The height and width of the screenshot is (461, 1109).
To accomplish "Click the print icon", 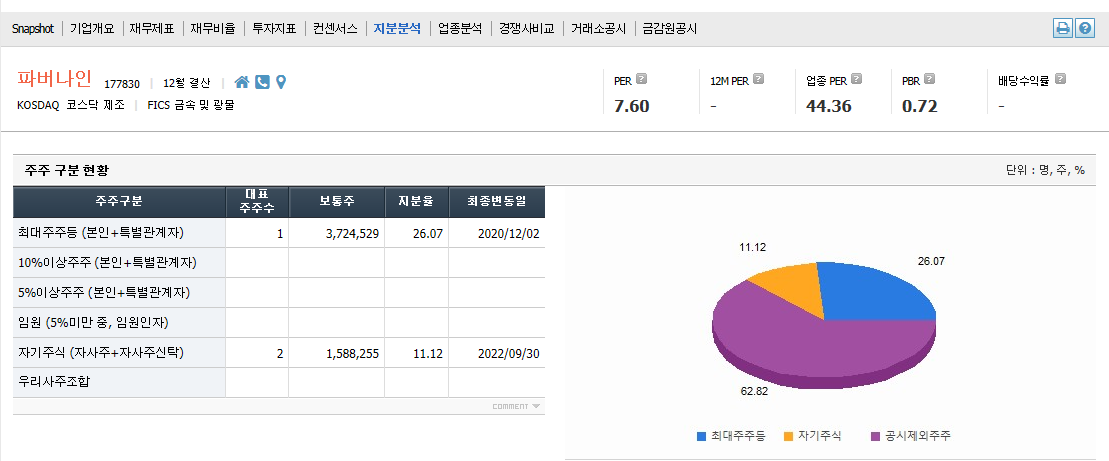I will tap(1062, 28).
